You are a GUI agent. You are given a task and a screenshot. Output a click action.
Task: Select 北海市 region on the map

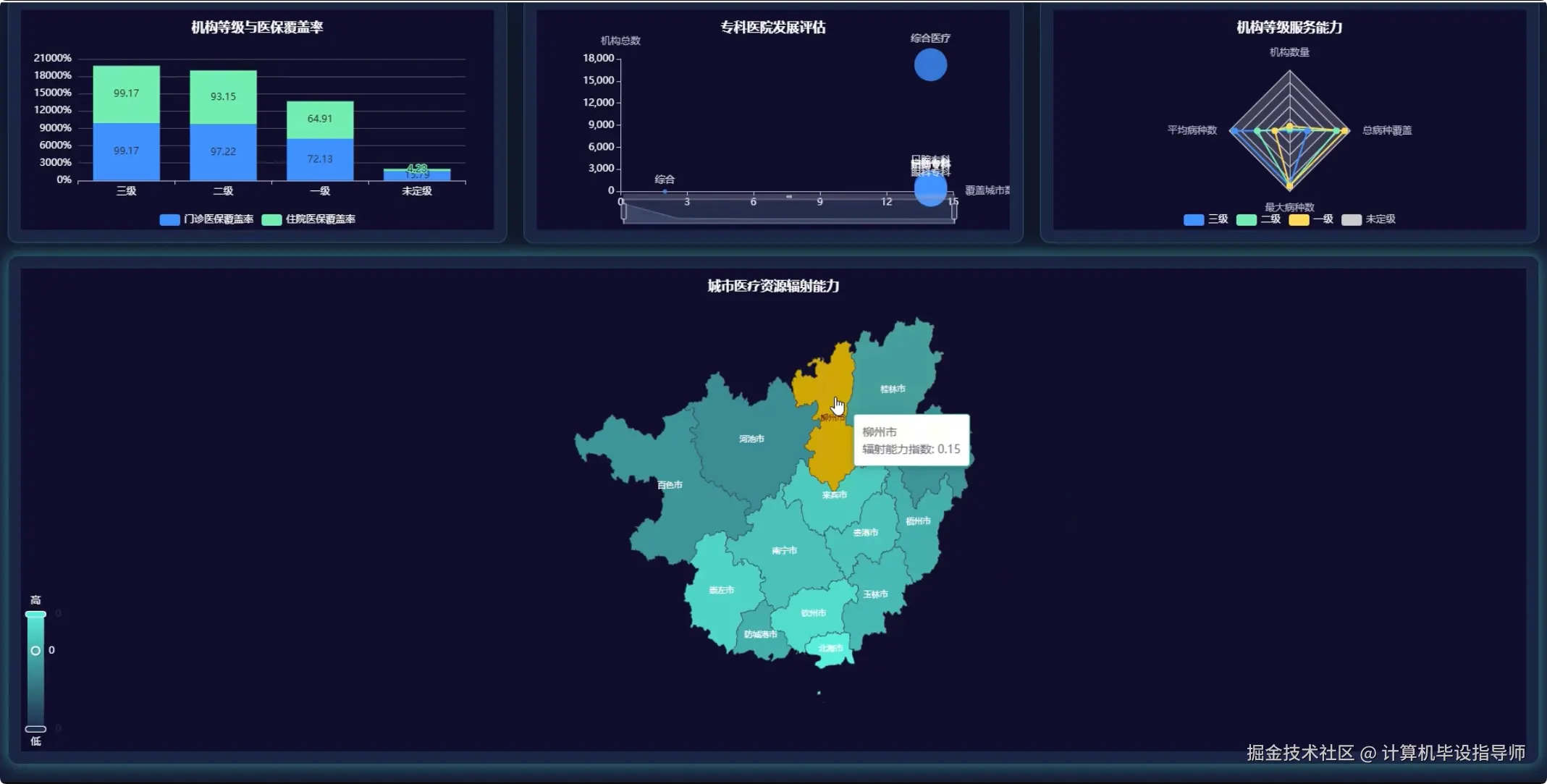pyautogui.click(x=830, y=649)
